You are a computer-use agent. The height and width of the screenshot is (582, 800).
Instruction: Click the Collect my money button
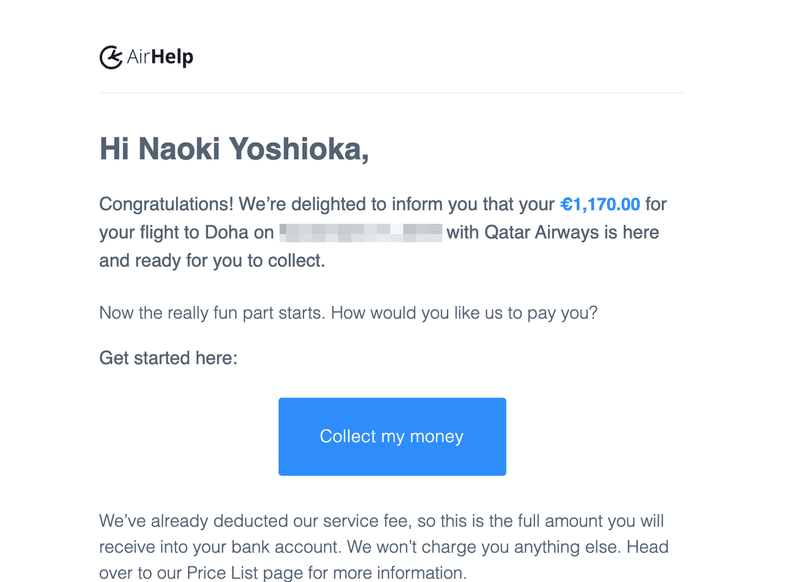(x=392, y=437)
